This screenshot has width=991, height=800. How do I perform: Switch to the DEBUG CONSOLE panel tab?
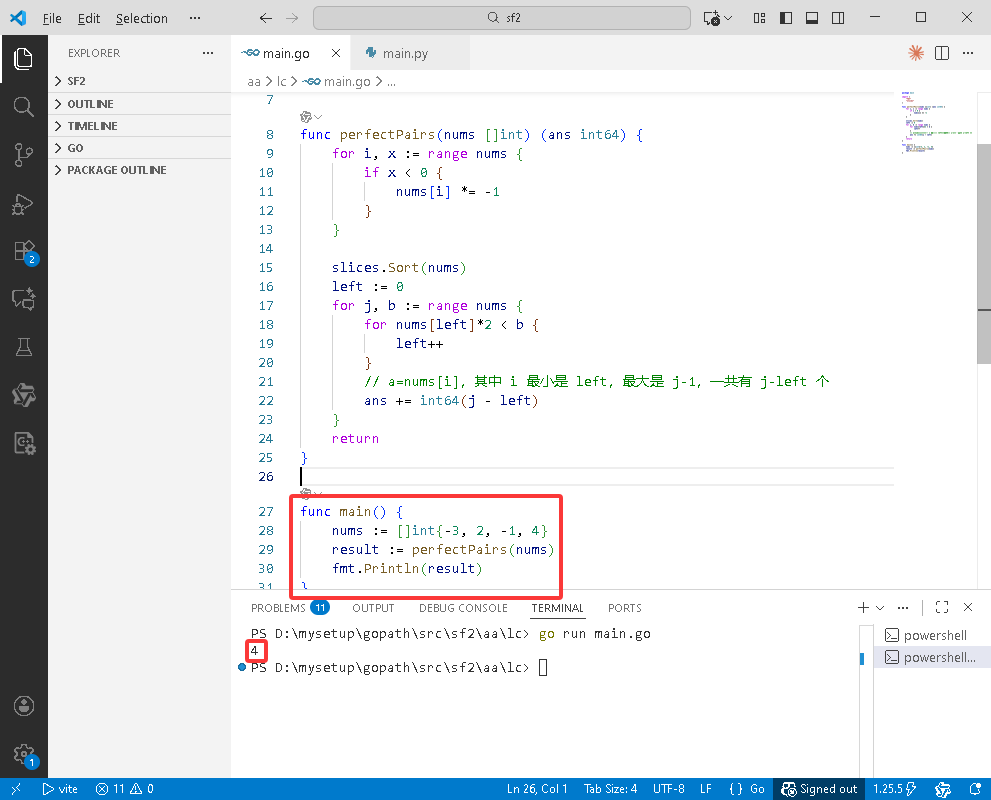[463, 608]
